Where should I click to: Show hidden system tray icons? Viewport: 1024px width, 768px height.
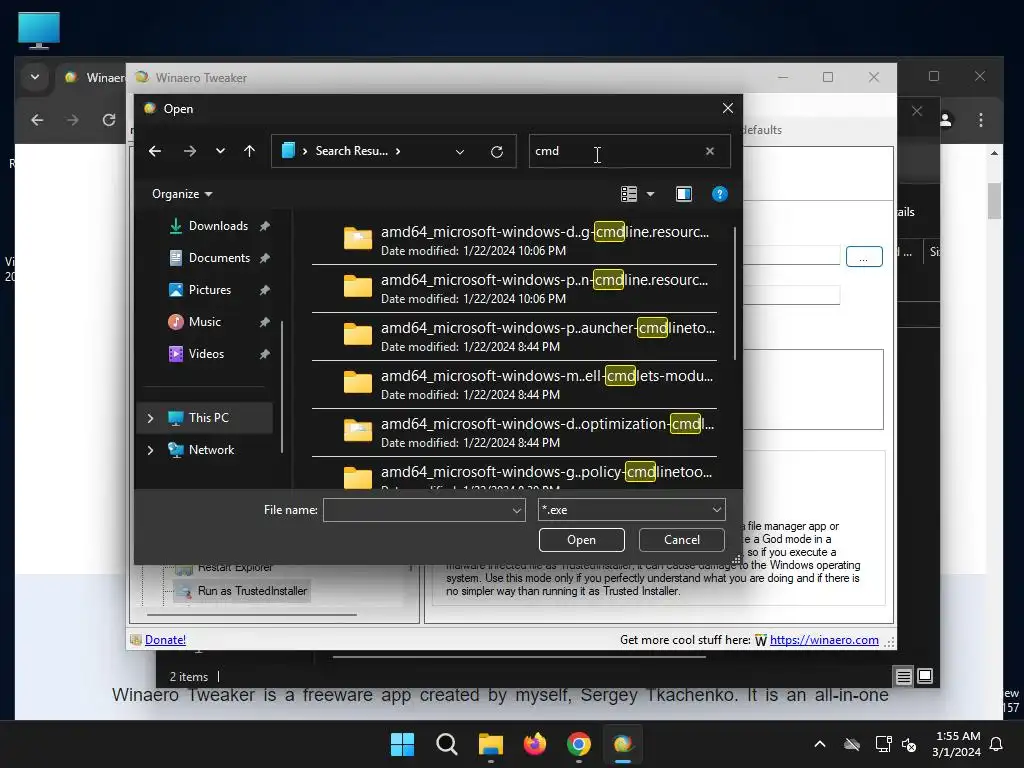pyautogui.click(x=820, y=744)
